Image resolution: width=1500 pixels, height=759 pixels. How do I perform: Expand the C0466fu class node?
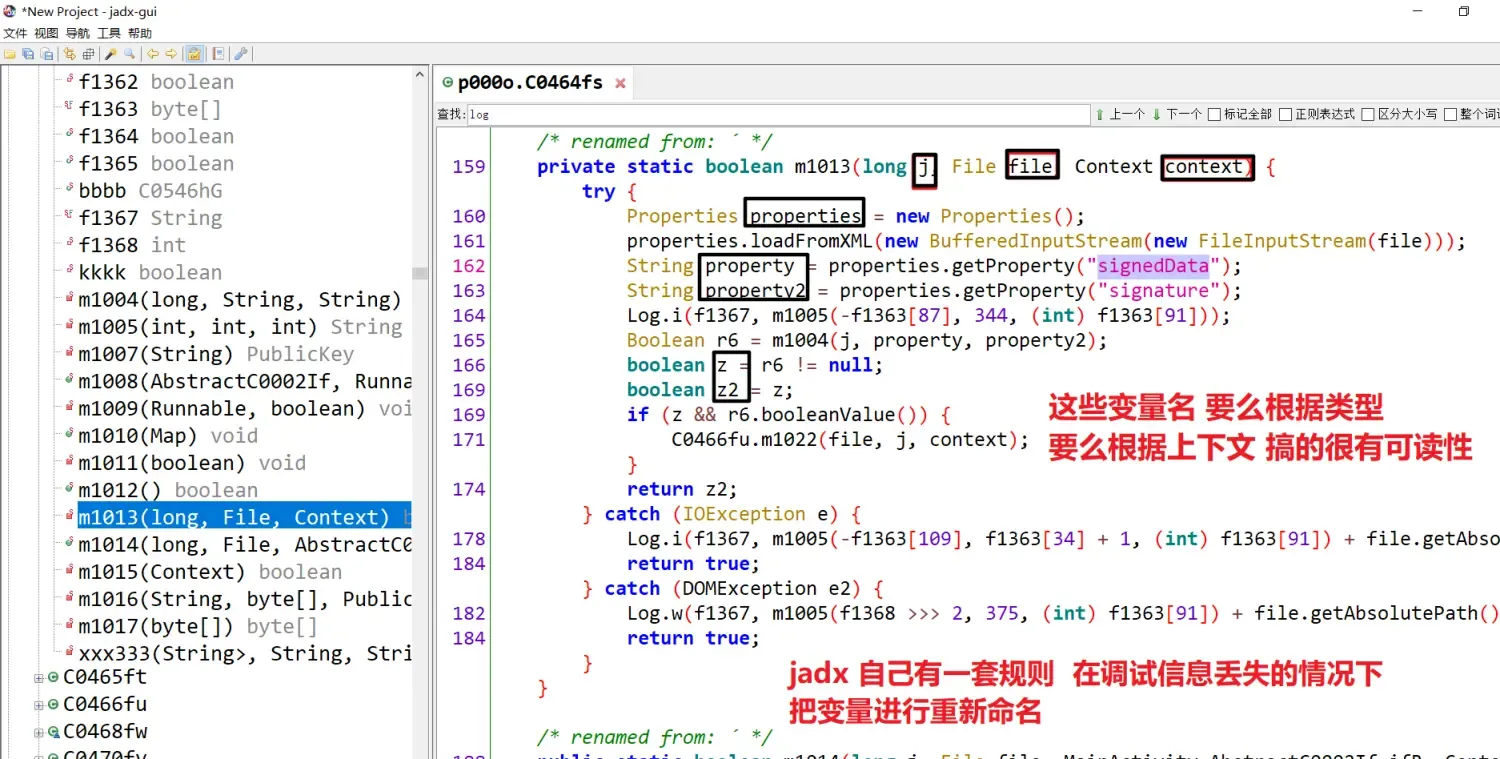point(37,704)
